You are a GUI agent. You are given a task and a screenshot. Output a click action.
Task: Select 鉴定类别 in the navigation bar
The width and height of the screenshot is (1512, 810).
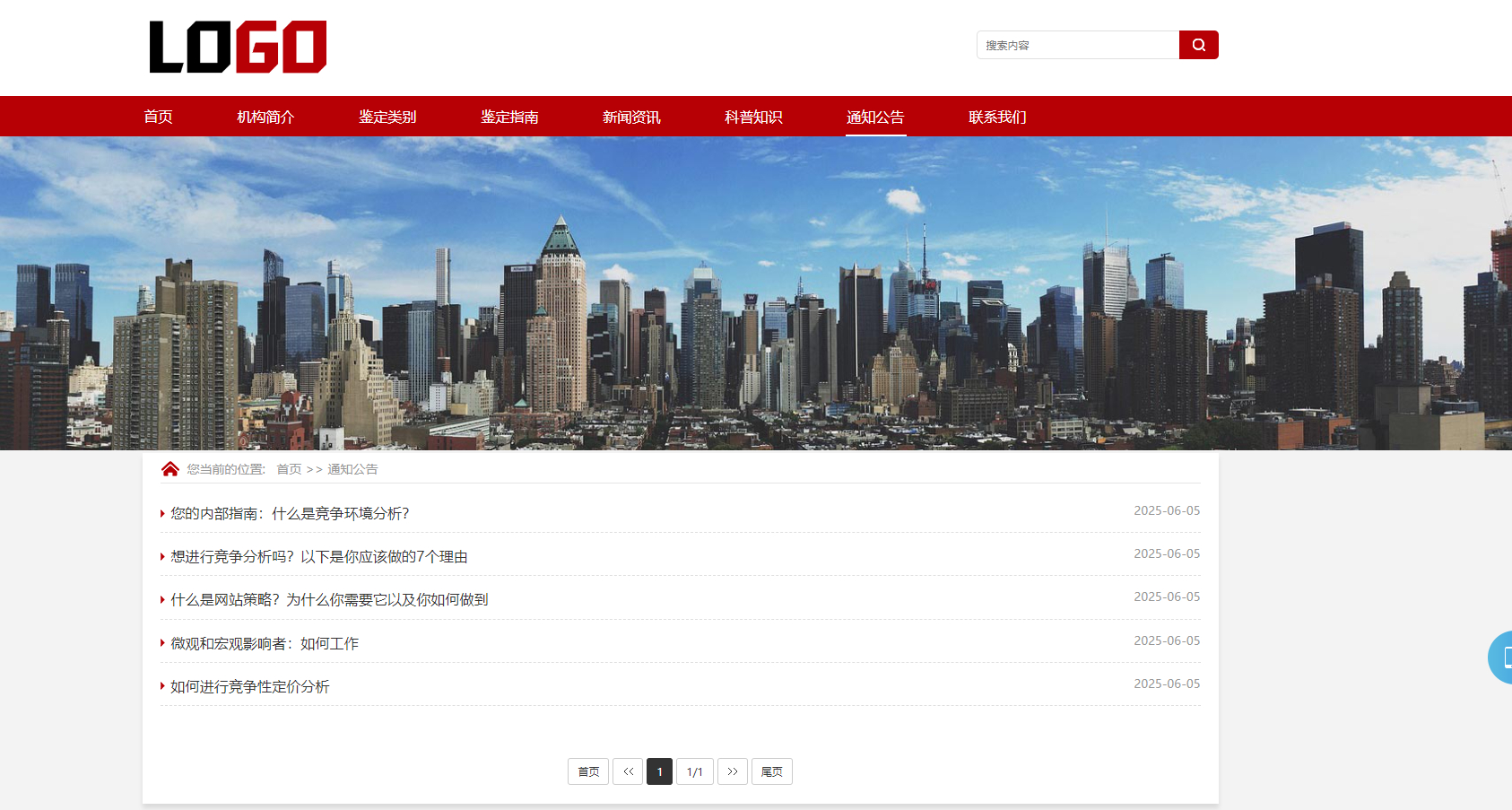coord(387,117)
